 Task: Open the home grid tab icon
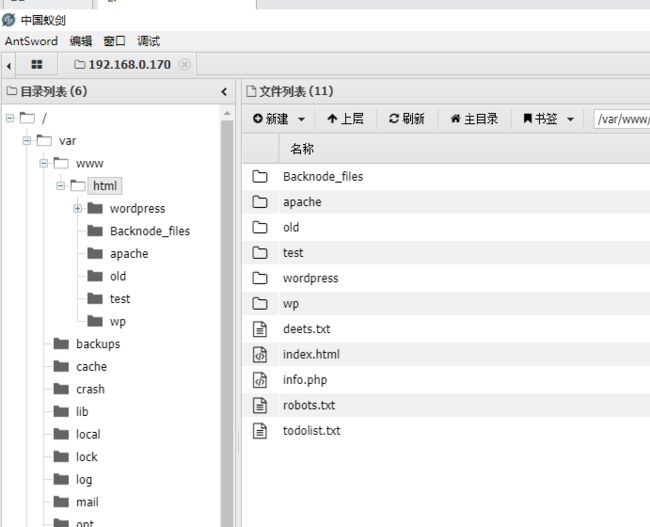(x=37, y=64)
